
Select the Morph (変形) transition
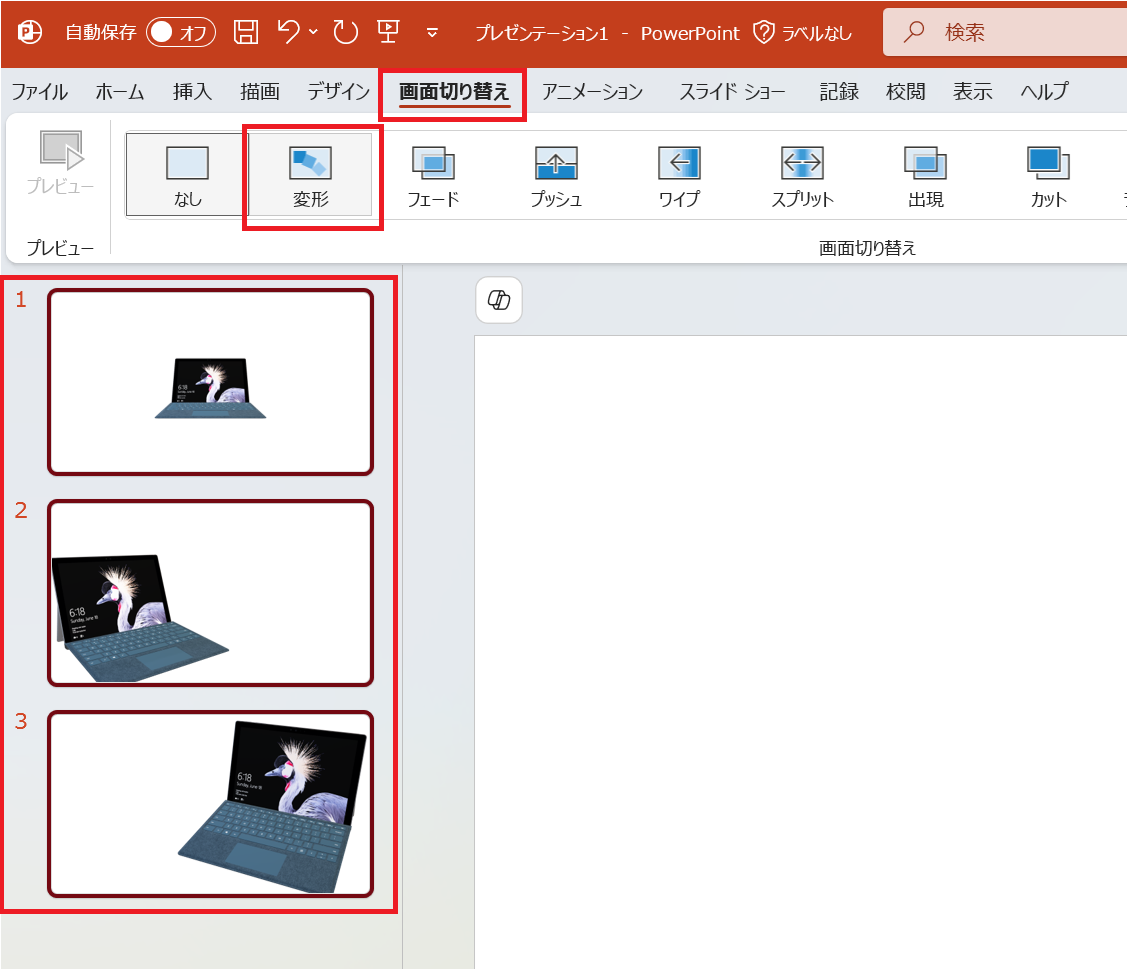click(x=311, y=176)
